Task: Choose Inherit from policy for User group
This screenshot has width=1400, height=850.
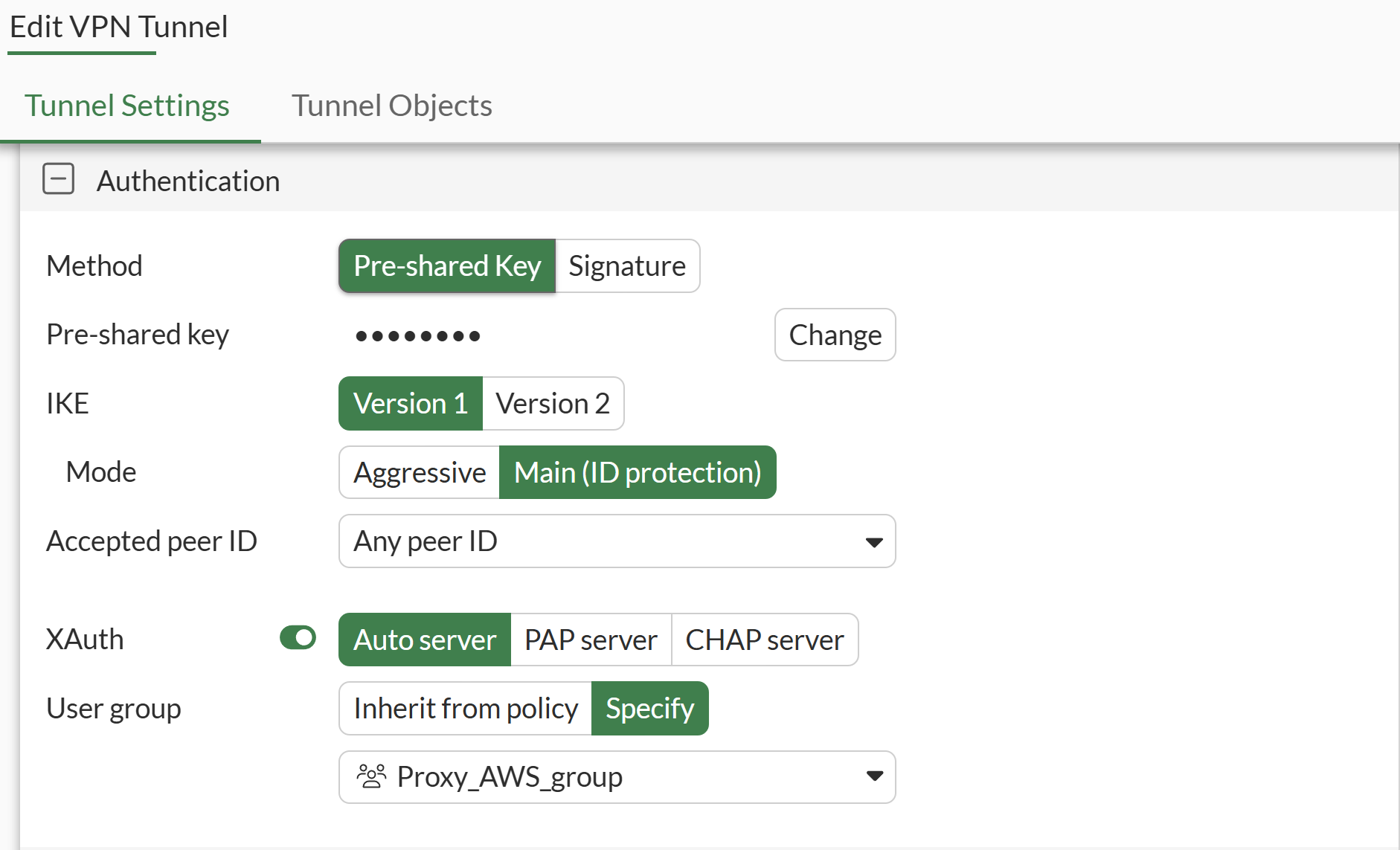Action: point(465,709)
